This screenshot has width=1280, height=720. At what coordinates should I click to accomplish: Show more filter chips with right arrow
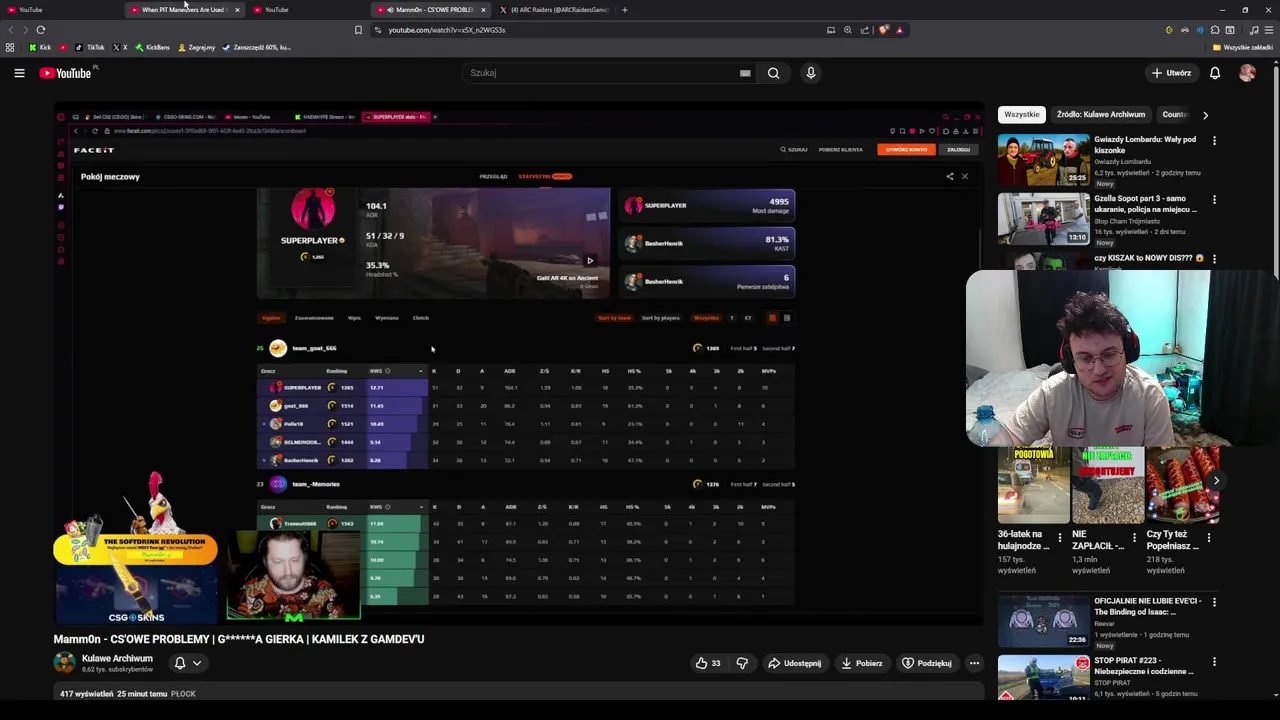click(x=1205, y=115)
